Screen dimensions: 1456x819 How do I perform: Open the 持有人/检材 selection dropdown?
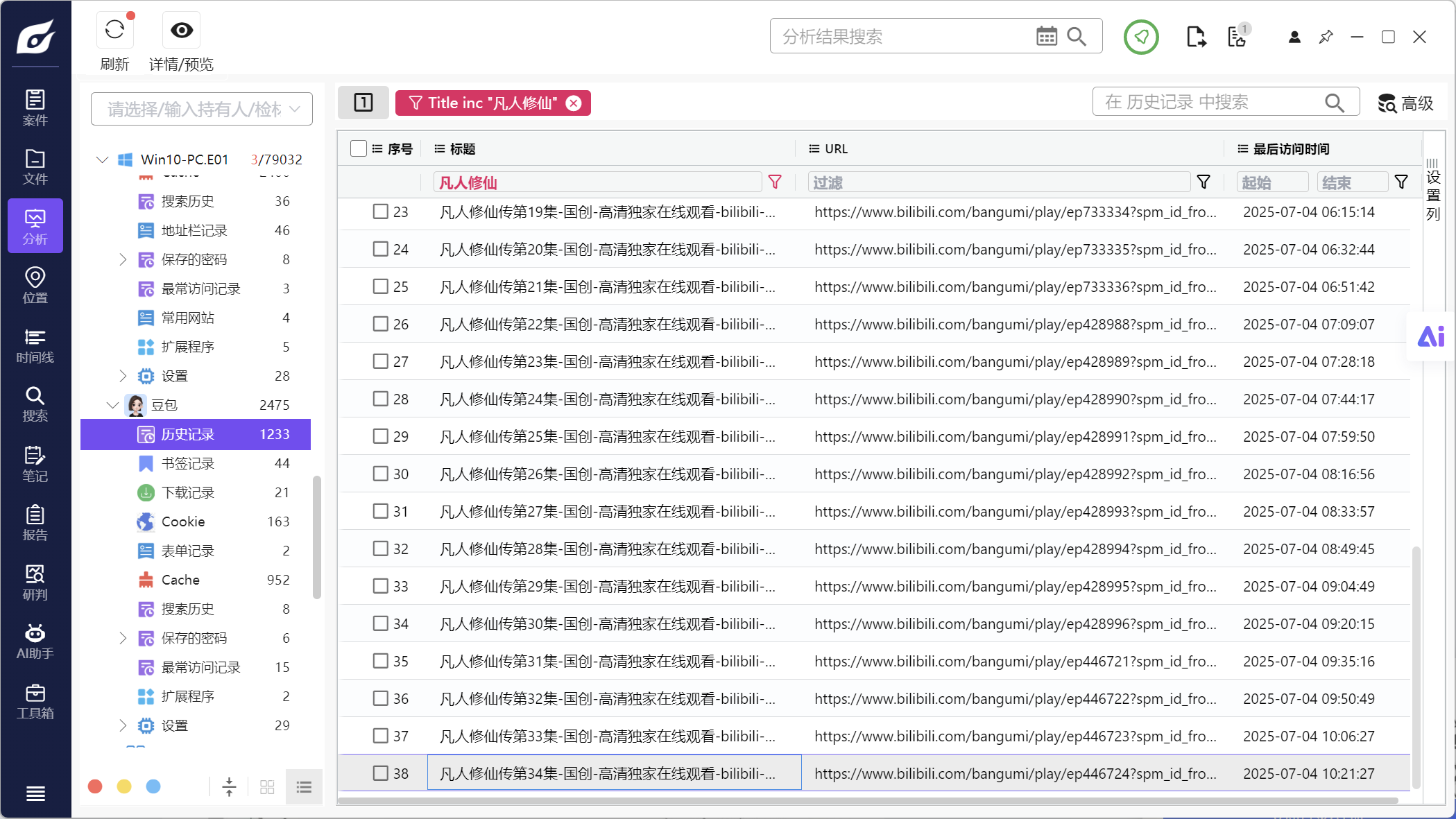[202, 109]
